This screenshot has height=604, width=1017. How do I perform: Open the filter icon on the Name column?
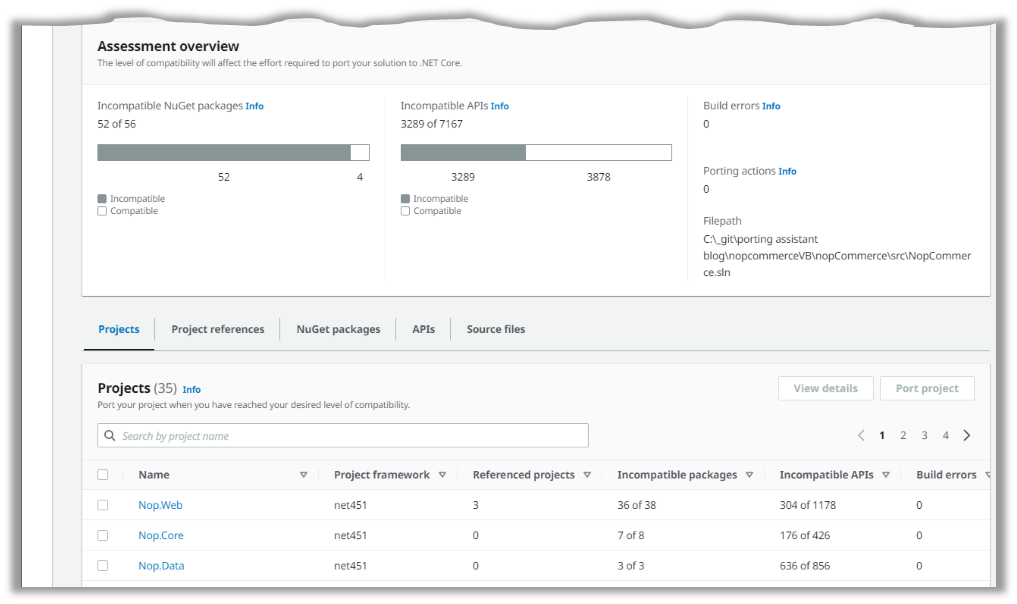pyautogui.click(x=304, y=474)
